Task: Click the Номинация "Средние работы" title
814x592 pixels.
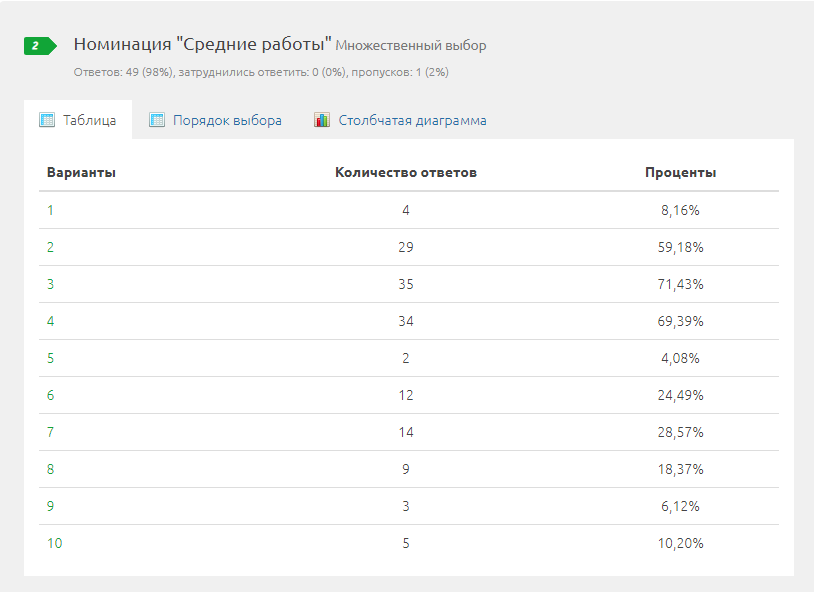Action: (x=202, y=45)
